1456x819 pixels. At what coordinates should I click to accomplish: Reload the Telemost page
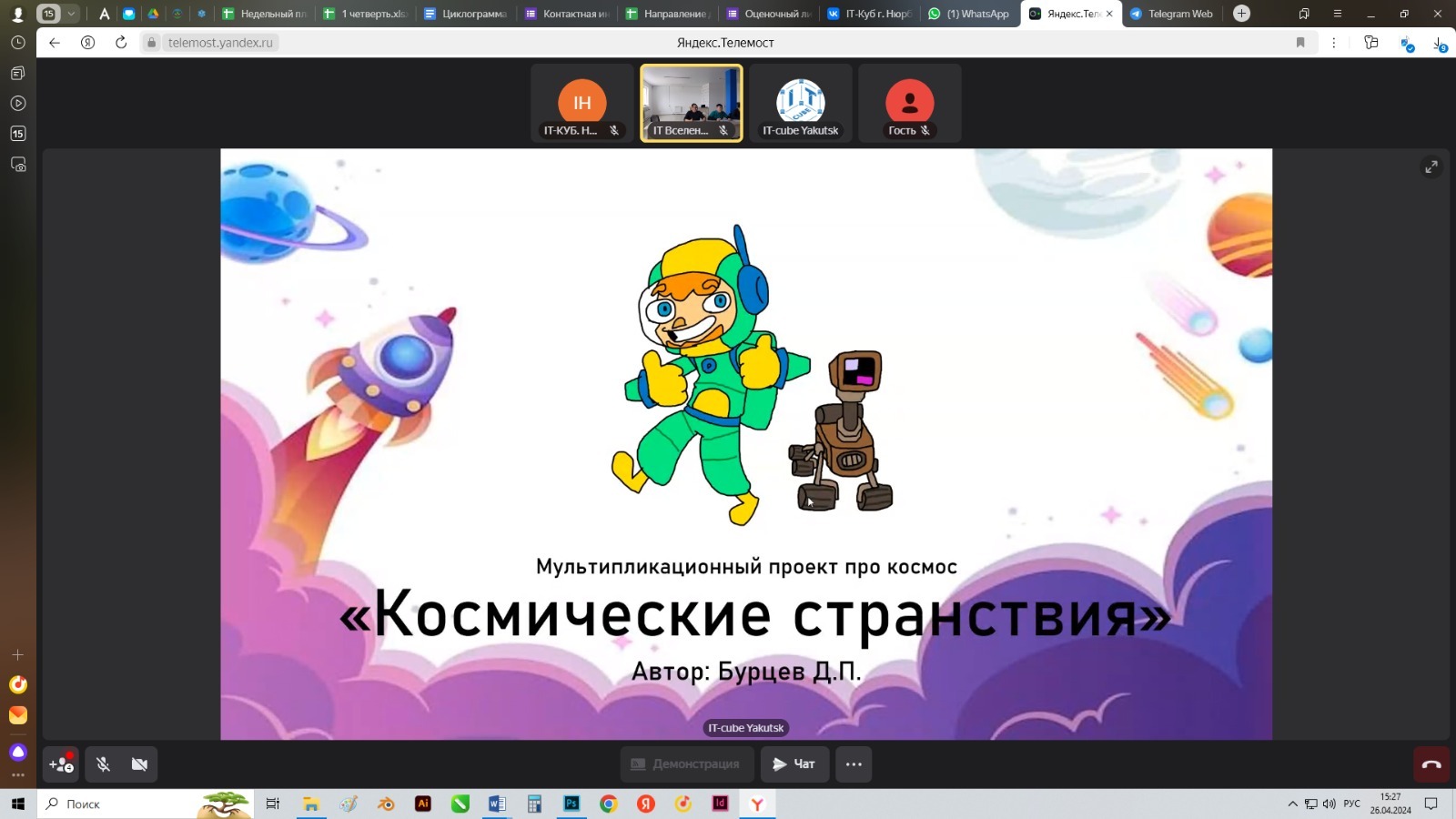tap(121, 43)
